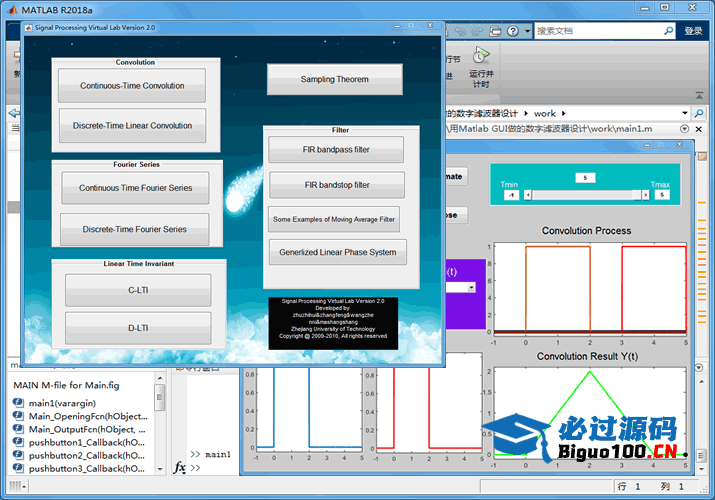
Task: Click the Tmax value field
Action: (x=662, y=195)
